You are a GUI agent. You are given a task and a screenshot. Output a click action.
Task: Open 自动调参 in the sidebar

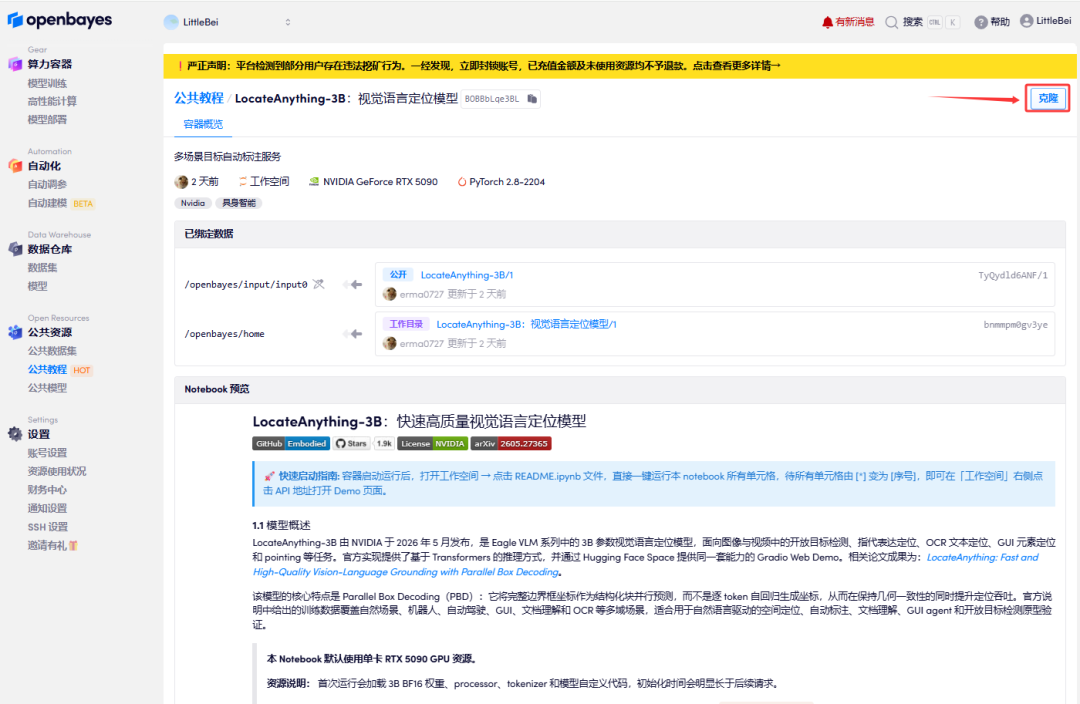tap(47, 184)
